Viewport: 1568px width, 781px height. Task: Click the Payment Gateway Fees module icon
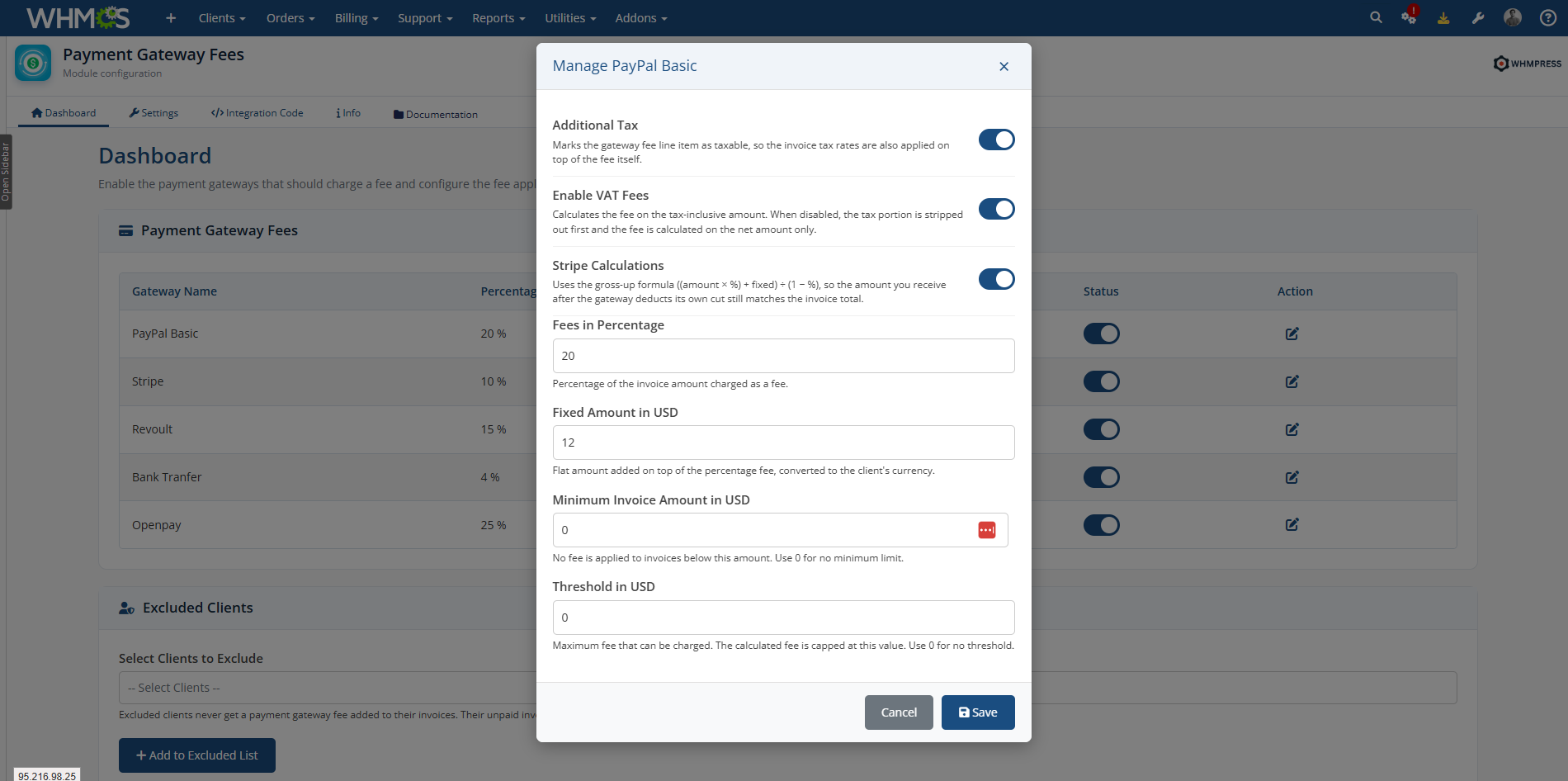tap(33, 63)
